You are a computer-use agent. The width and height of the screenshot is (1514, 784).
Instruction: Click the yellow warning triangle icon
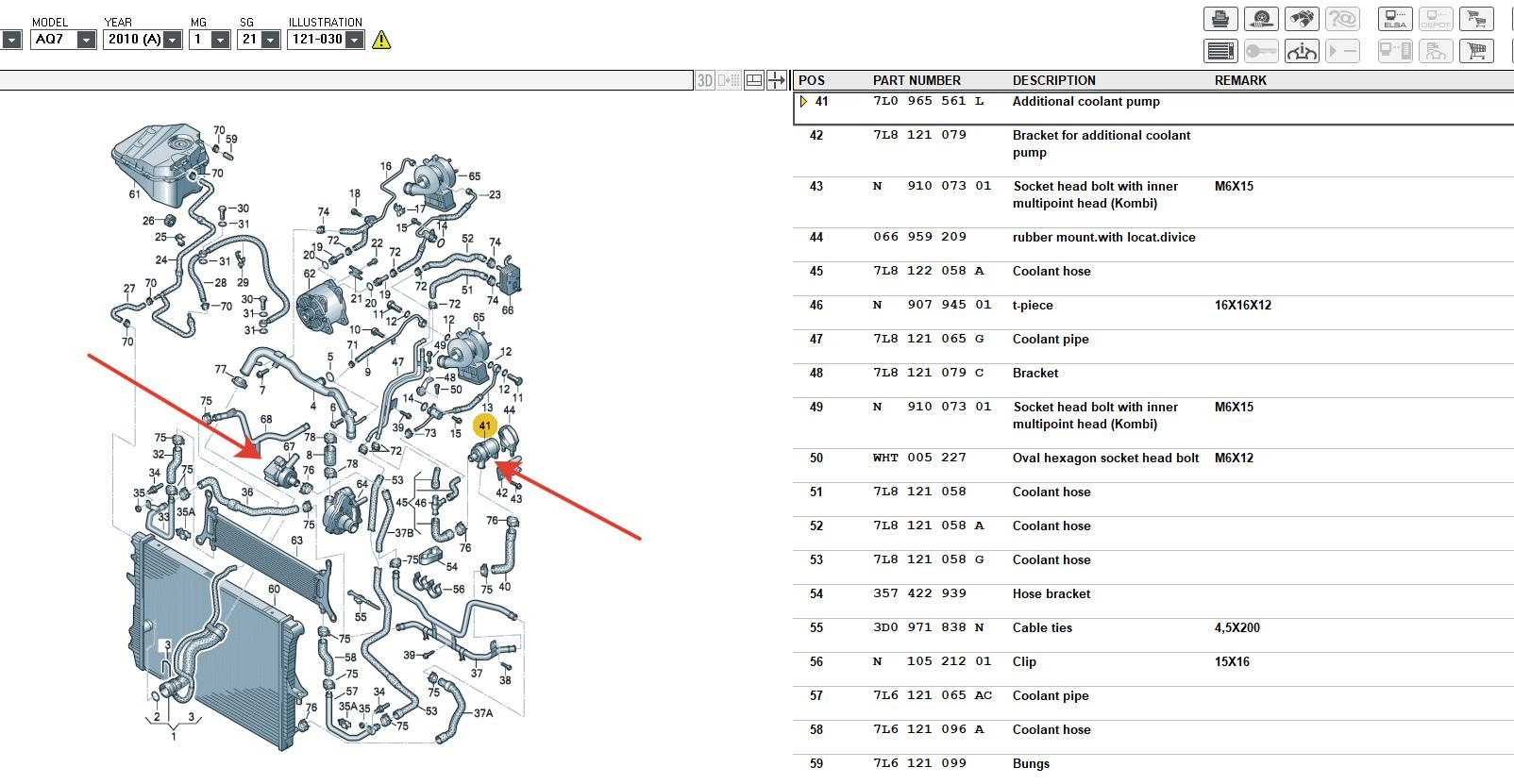click(x=381, y=40)
